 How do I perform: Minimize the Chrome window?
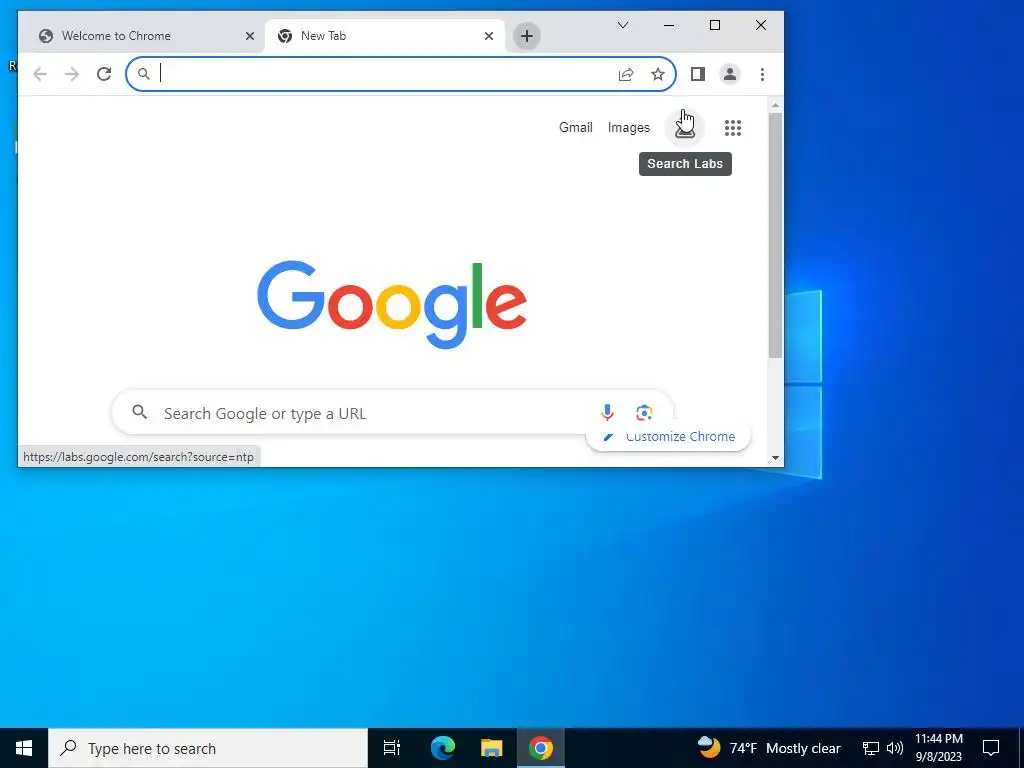(x=669, y=25)
